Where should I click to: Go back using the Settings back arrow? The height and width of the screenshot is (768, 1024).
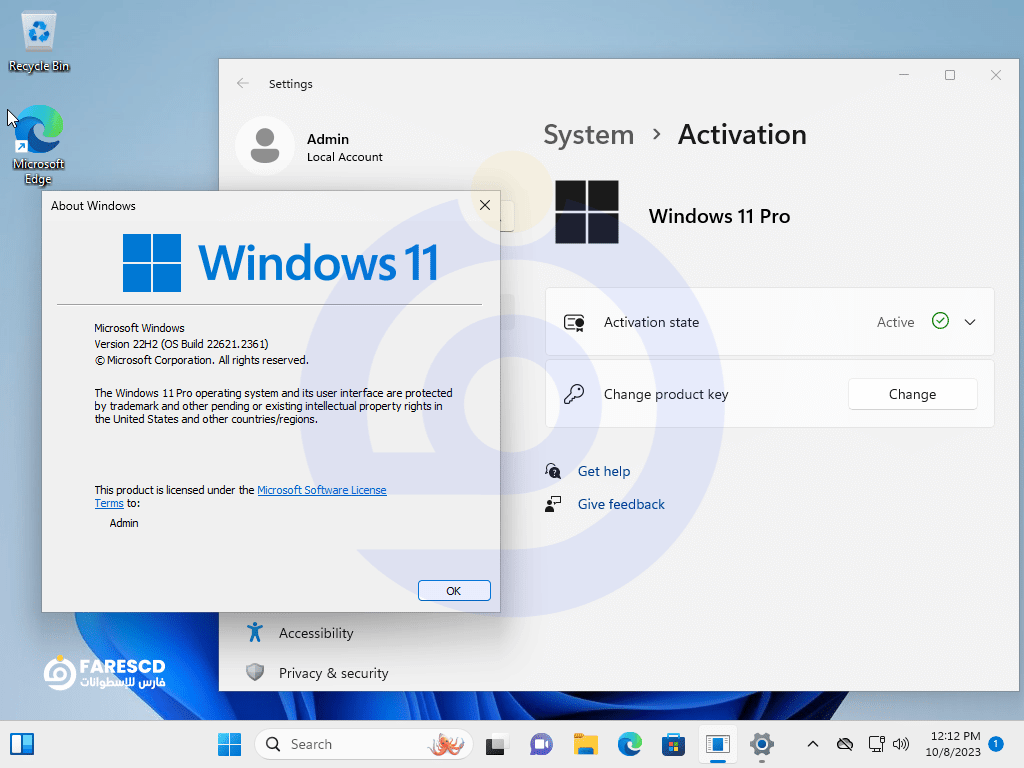point(243,83)
